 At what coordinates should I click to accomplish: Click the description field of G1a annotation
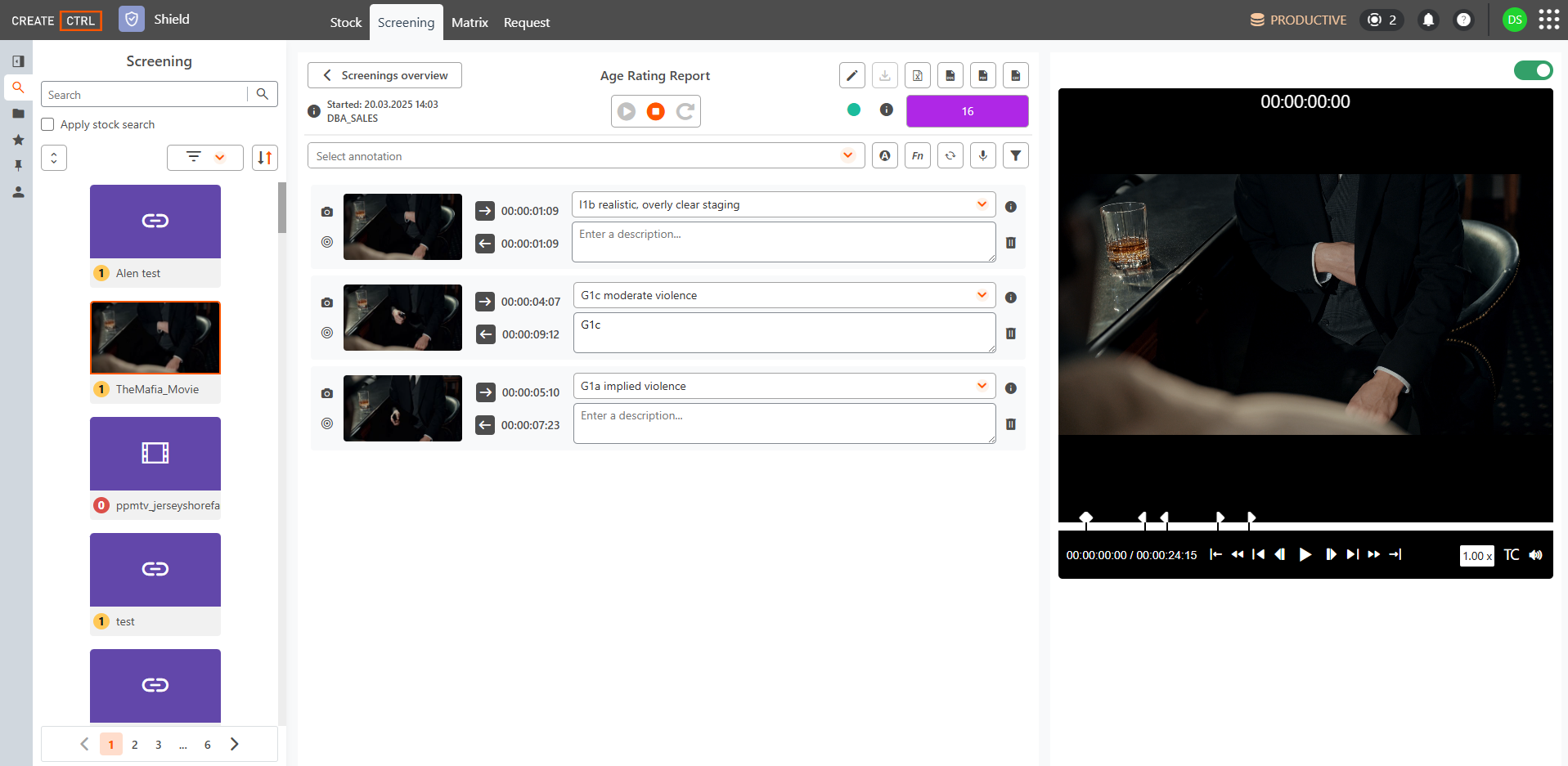(784, 423)
